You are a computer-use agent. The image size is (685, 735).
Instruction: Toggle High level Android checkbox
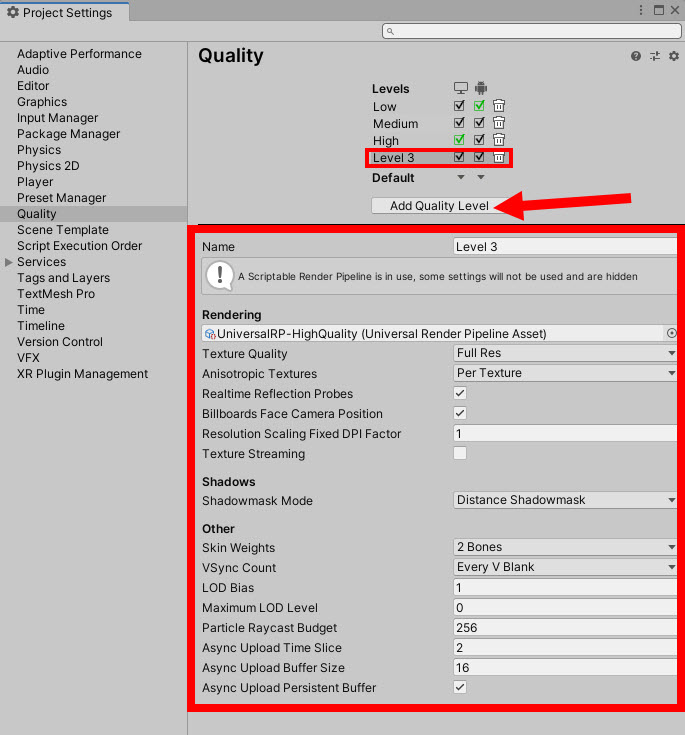pyautogui.click(x=479, y=140)
